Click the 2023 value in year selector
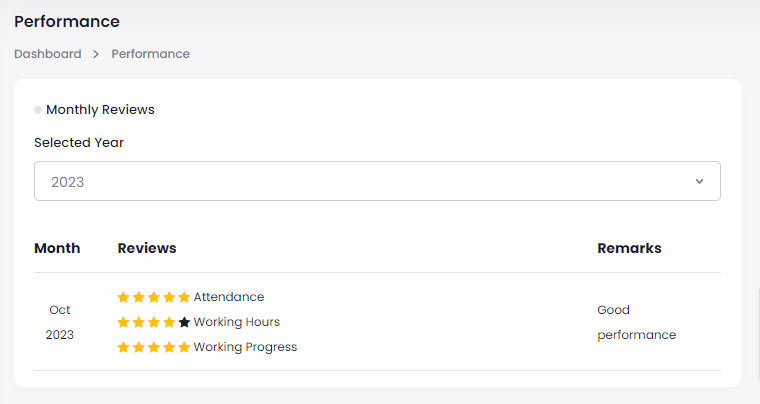Viewport: 760px width, 404px height. pos(68,182)
